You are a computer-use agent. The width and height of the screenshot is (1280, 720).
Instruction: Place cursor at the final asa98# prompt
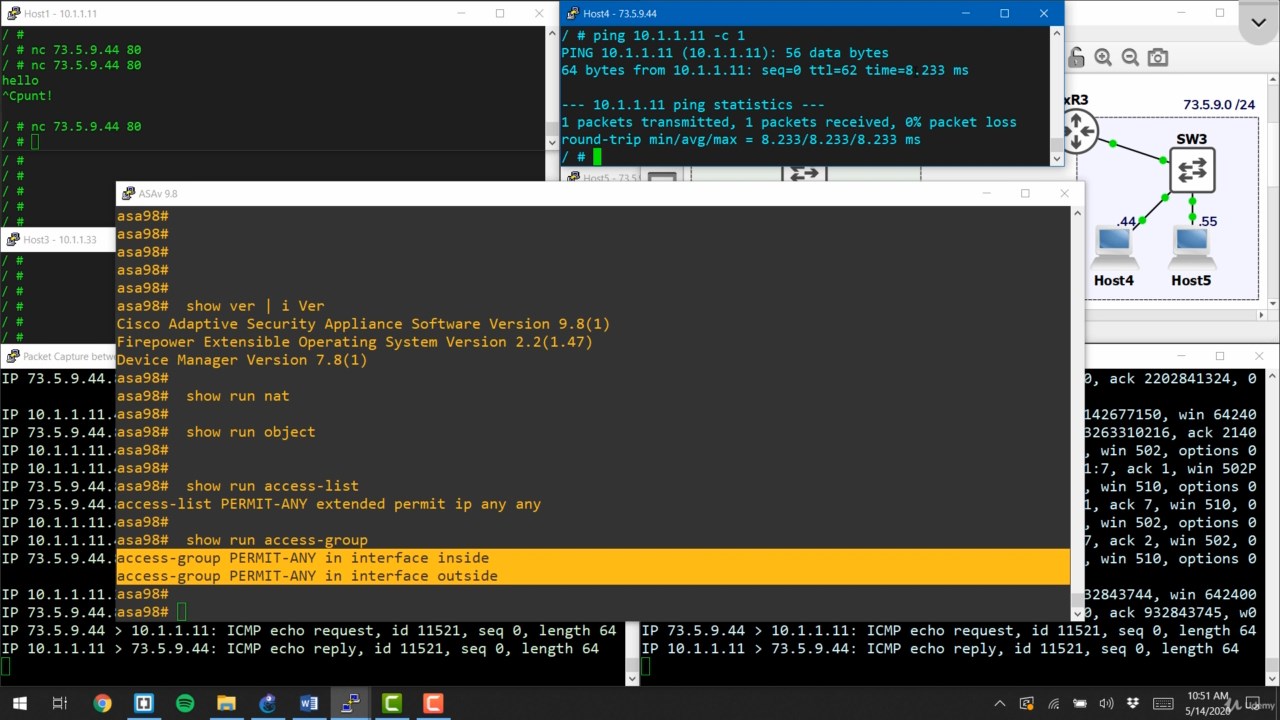pos(181,612)
